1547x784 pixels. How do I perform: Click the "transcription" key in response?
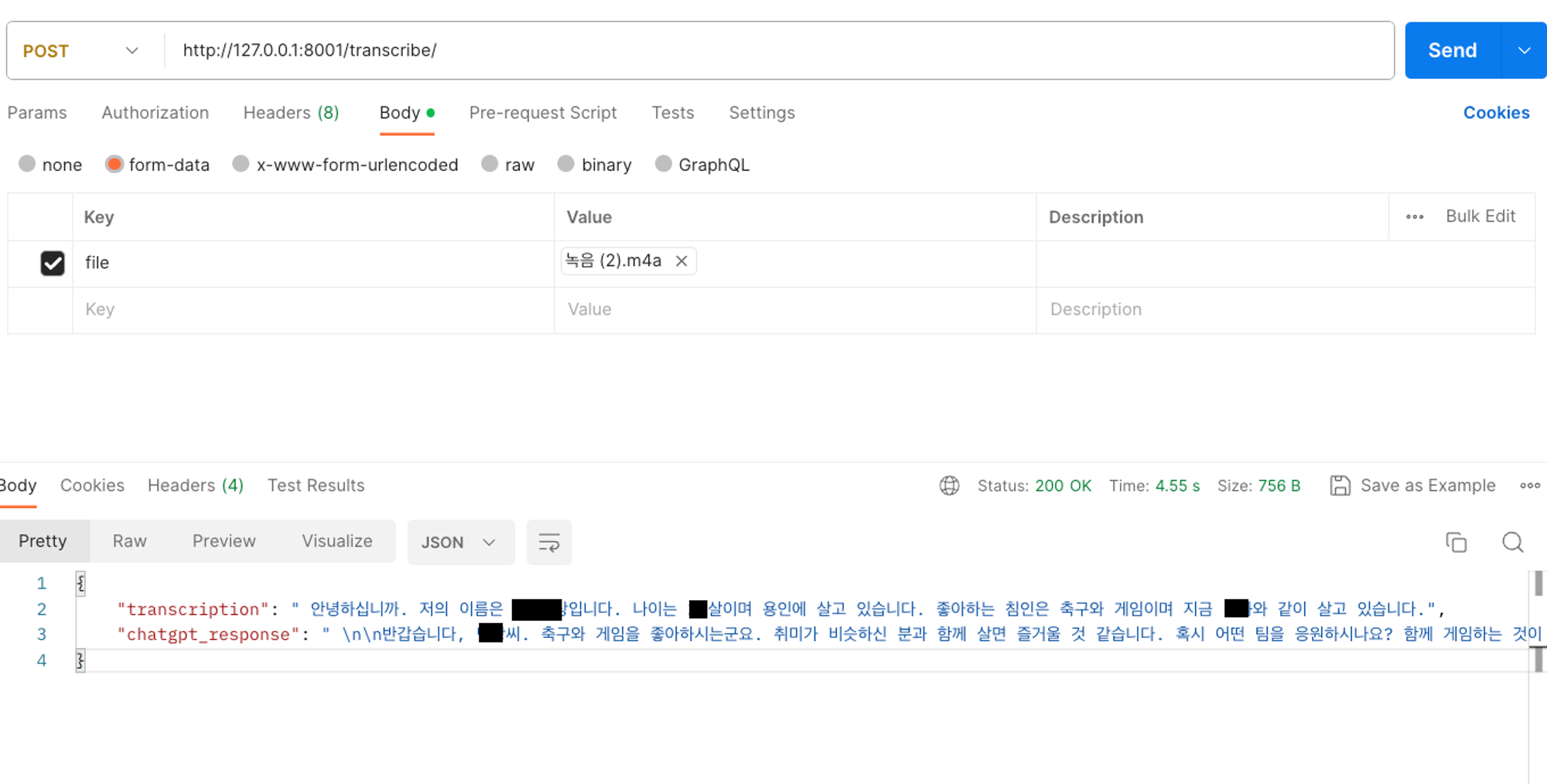click(193, 609)
